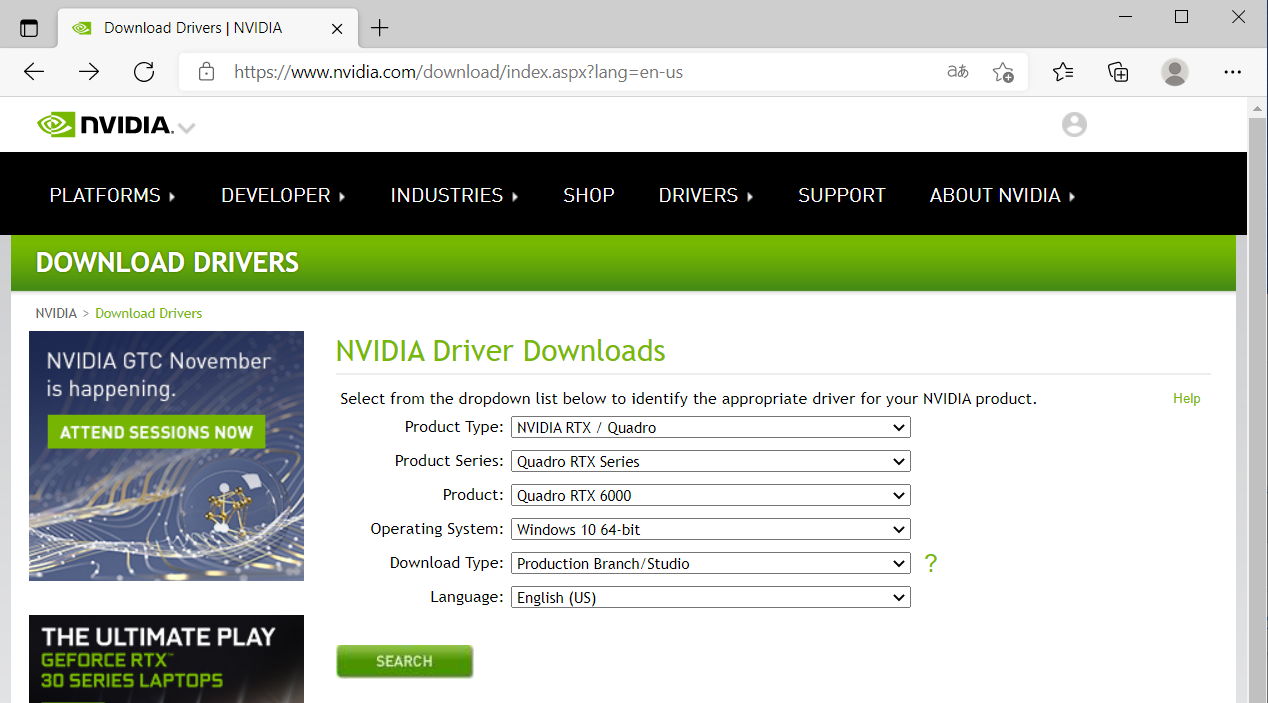Click the browser Forward arrow
The width and height of the screenshot is (1268, 703).
(x=89, y=72)
